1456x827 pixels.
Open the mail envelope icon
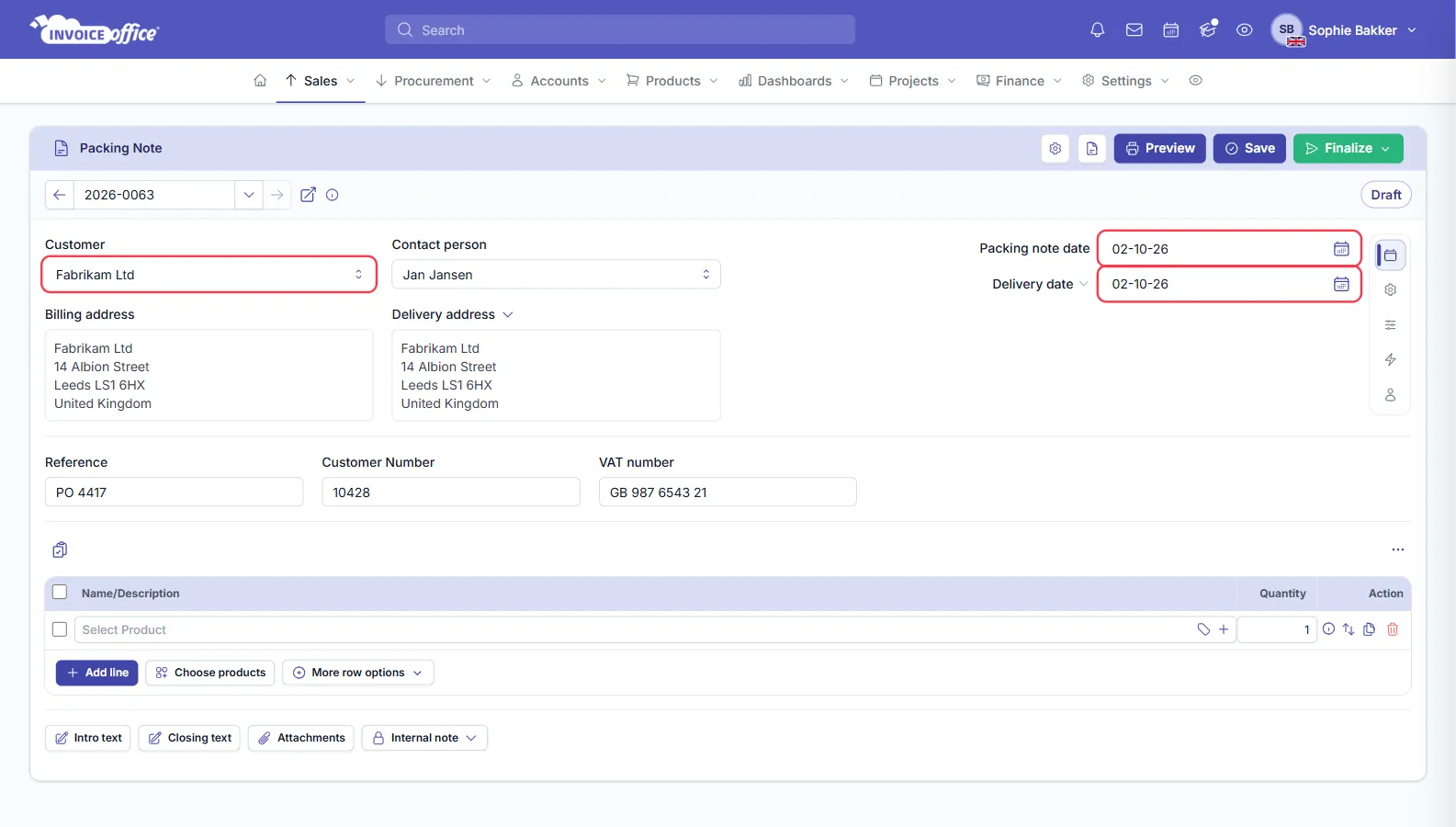(x=1134, y=30)
